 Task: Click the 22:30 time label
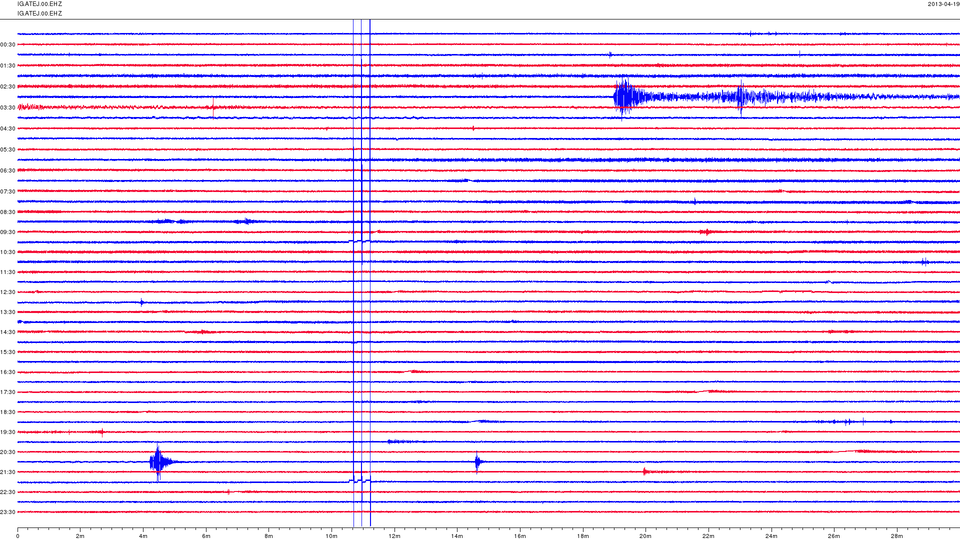click(x=8, y=492)
